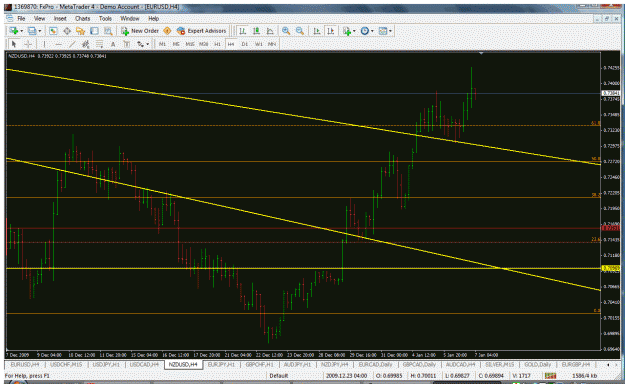Toggle the Market Watch window icon
The image size is (625, 384).
53,31
